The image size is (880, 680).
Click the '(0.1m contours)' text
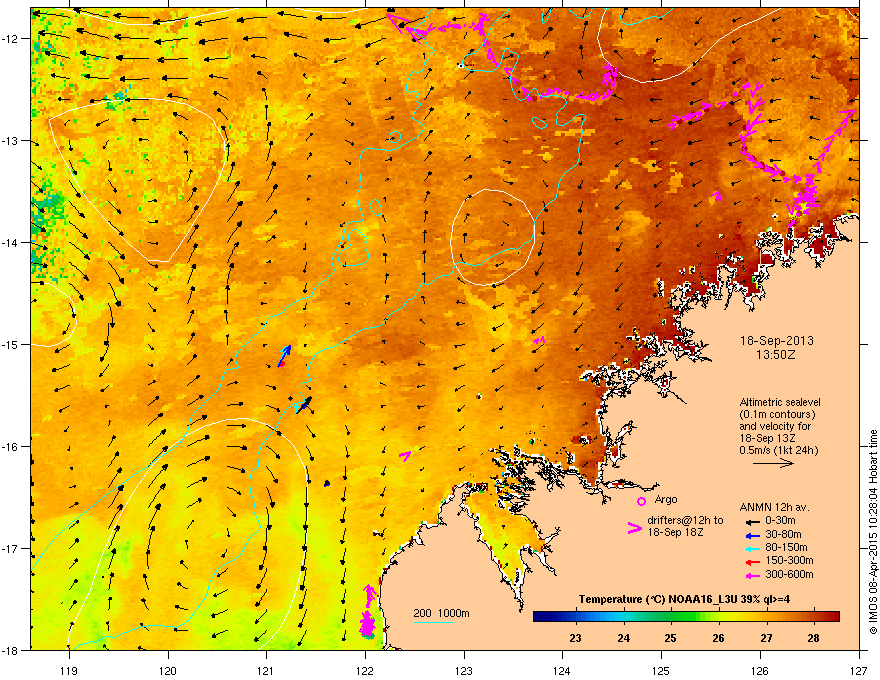(777, 415)
